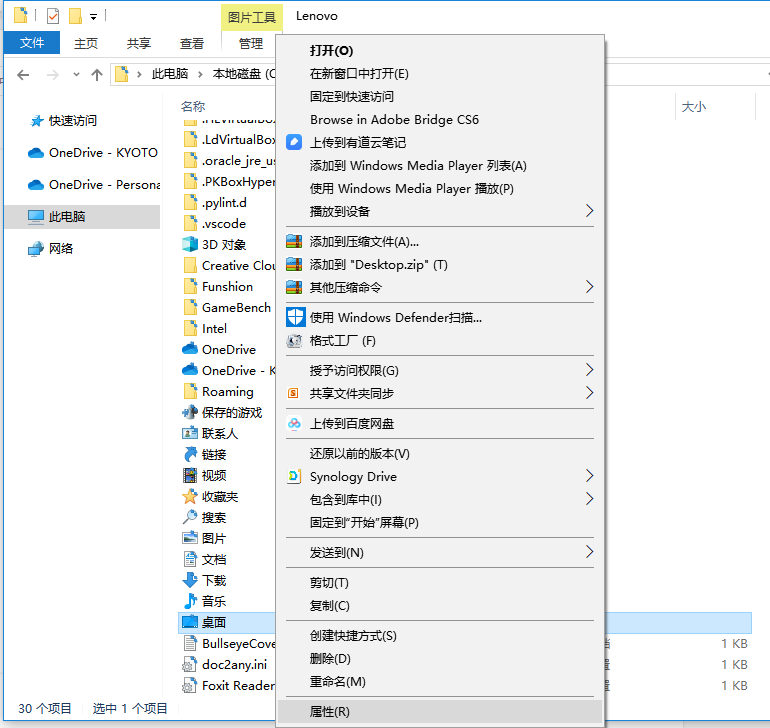
Task: Click the forward arrow navigation button
Action: click(53, 75)
